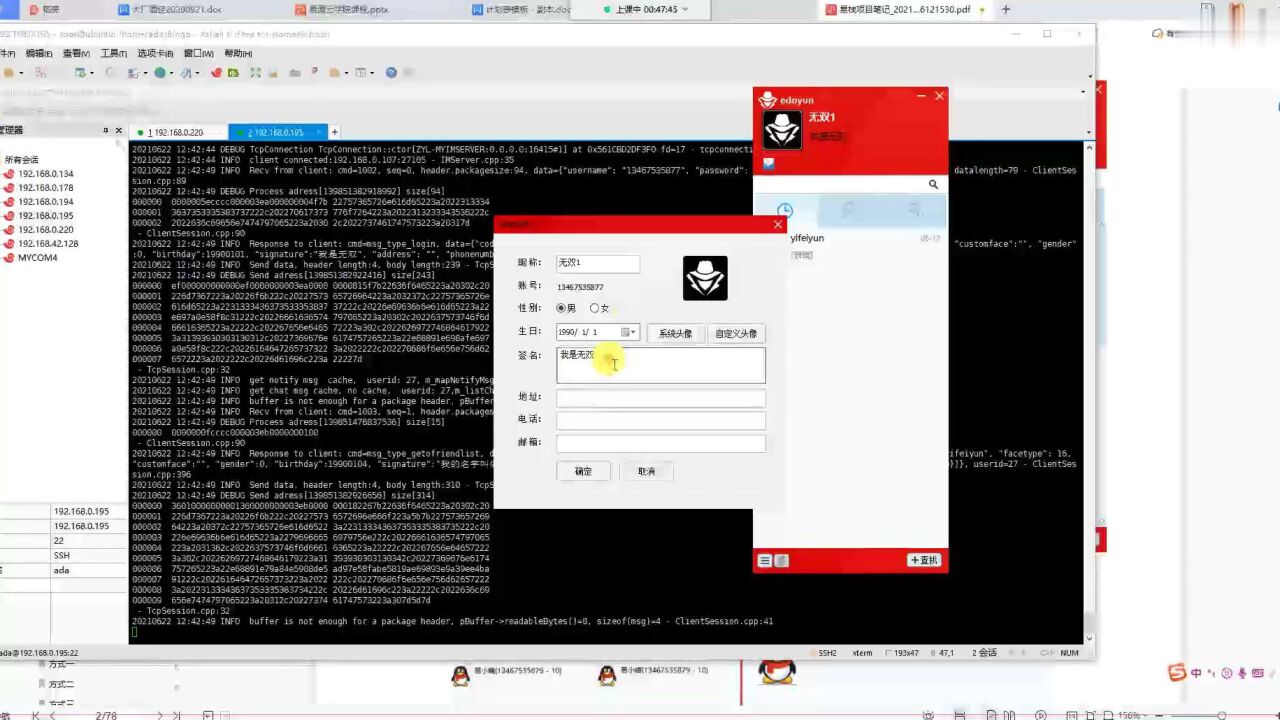The image size is (1280, 720).
Task: Add a new session tab with plus
Action: [x=335, y=132]
